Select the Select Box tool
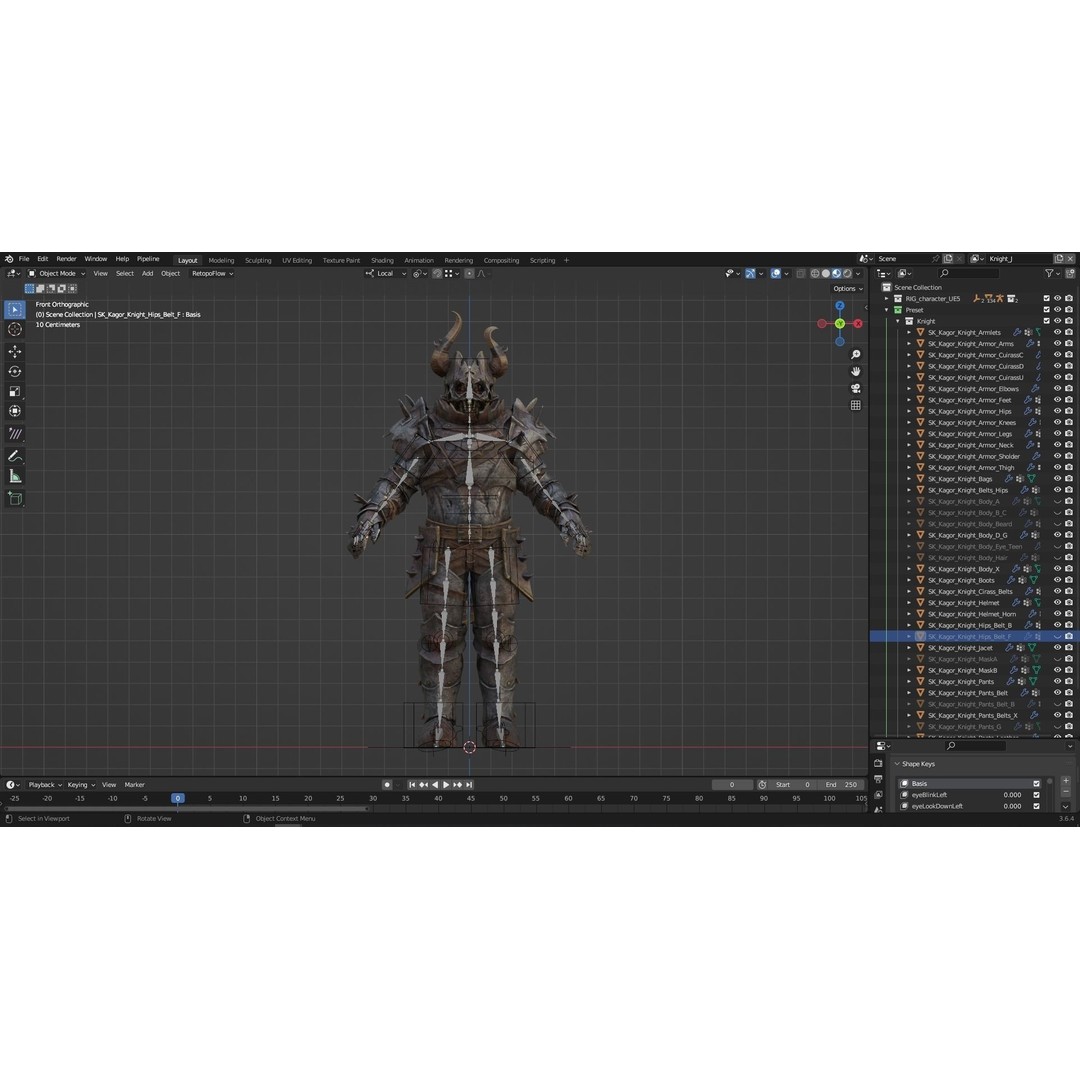The width and height of the screenshot is (1080, 1080). [14, 310]
